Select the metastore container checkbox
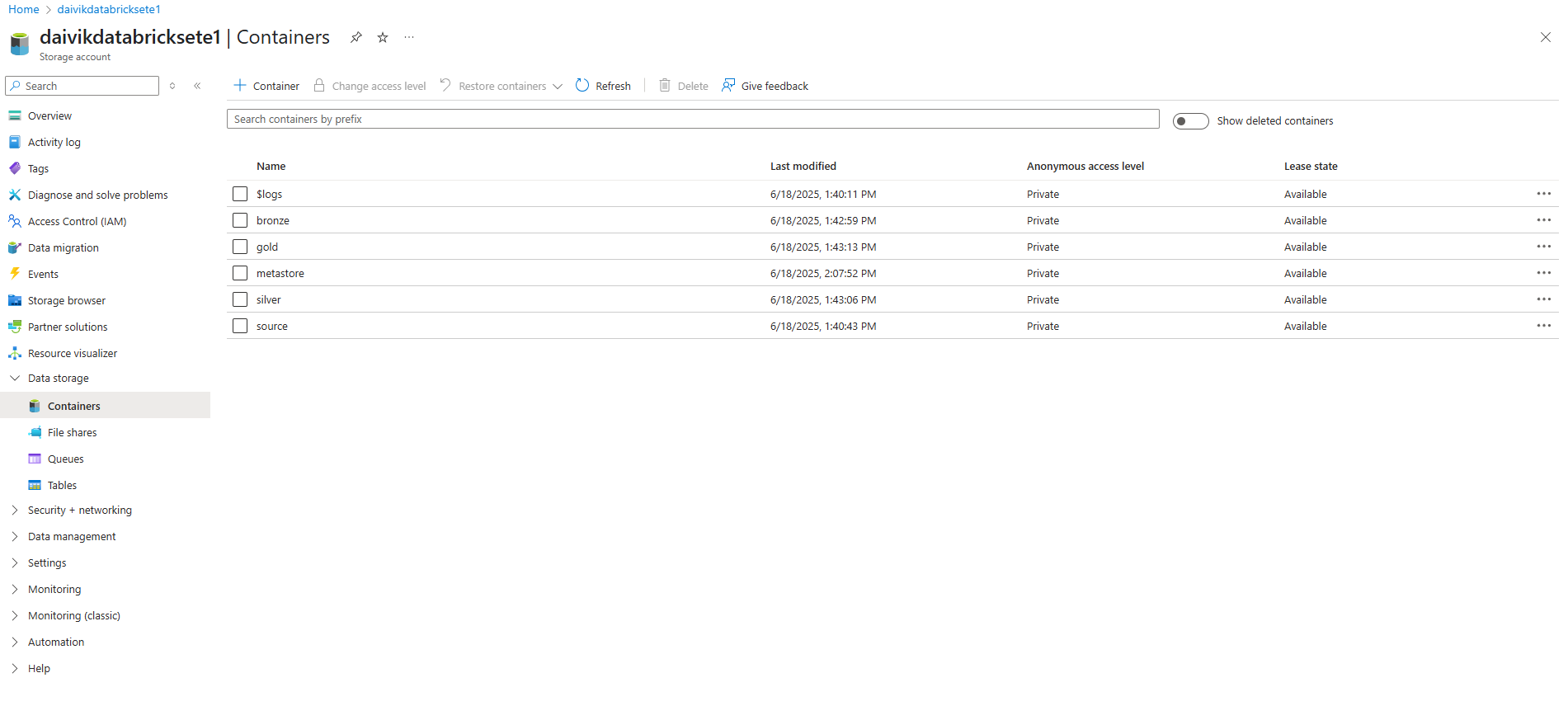Screen dimensions: 1568x720 240,273
